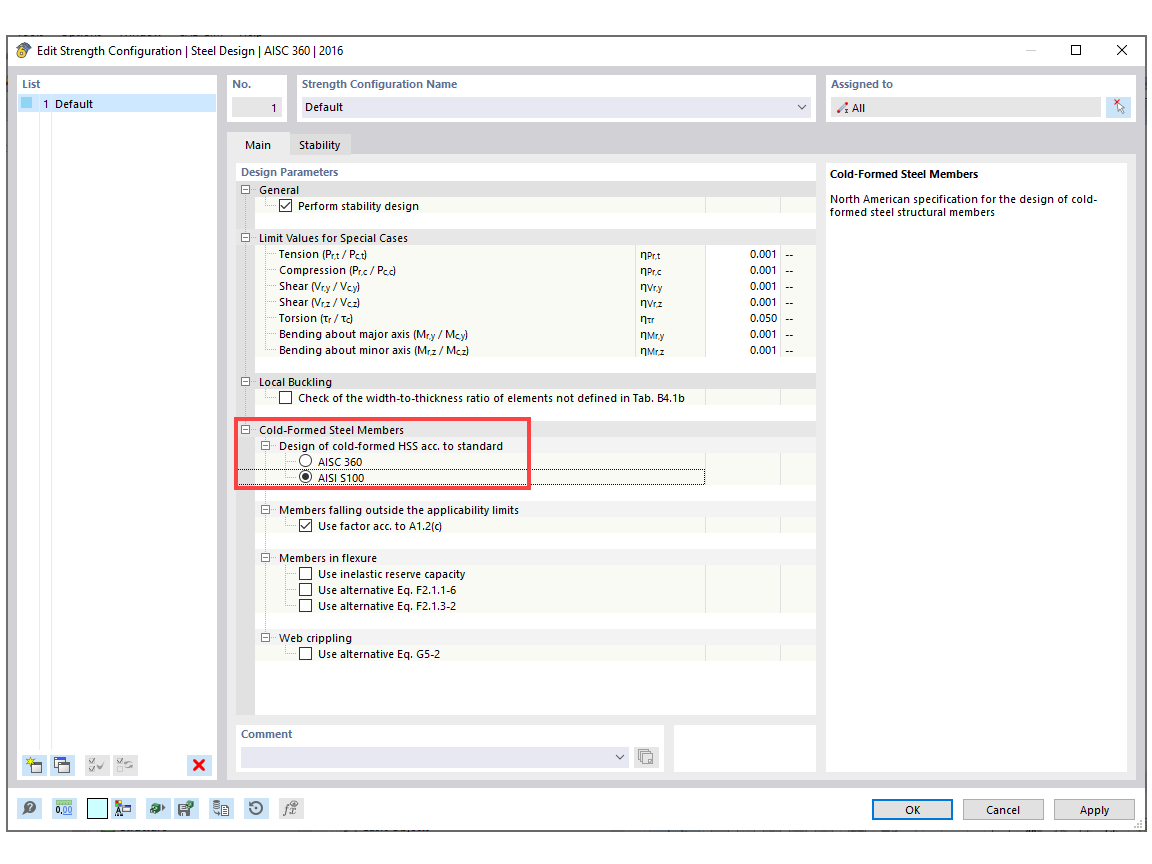The width and height of the screenshot is (1152, 864).
Task: Click the Assigned to field showing All
Action: pos(965,107)
